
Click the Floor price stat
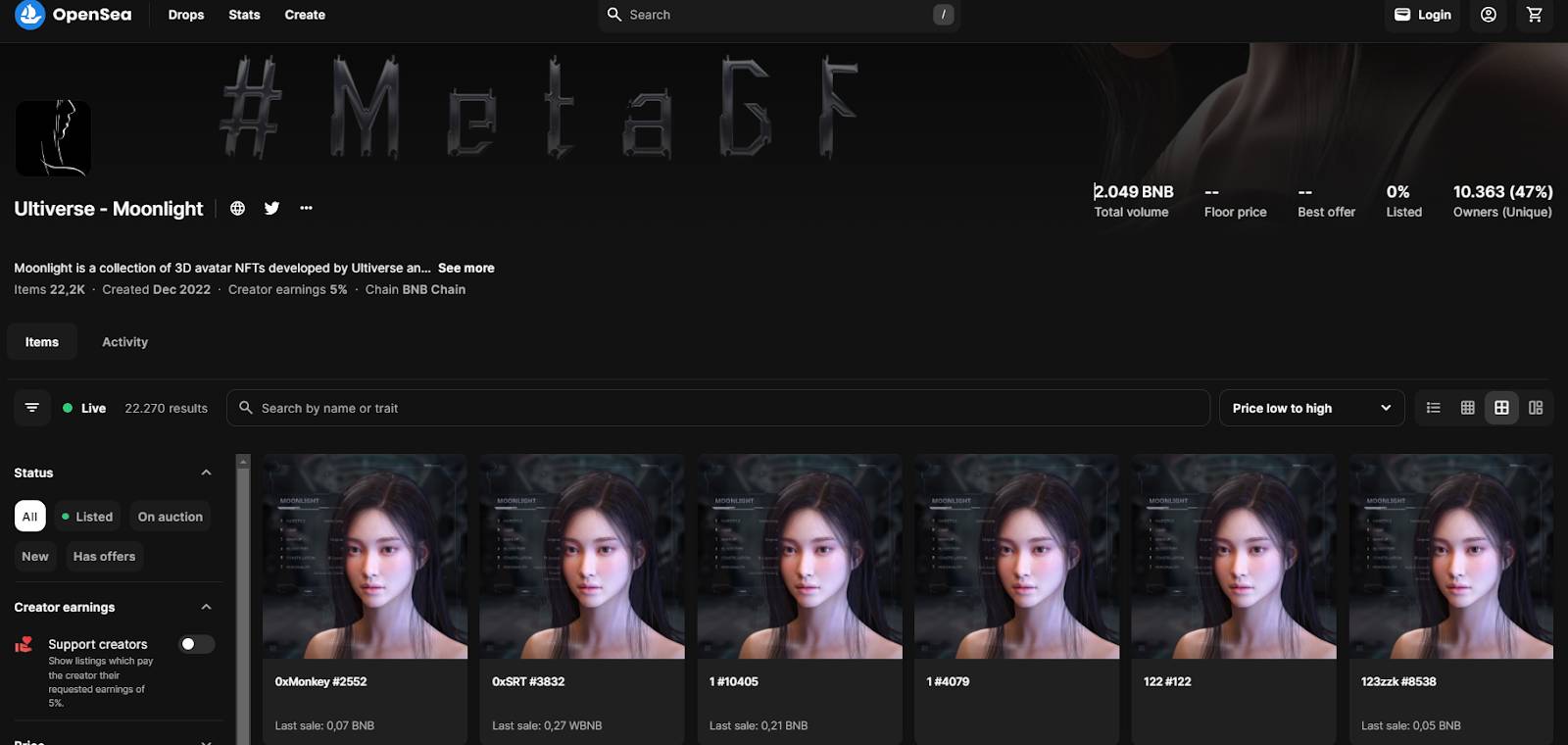[x=1235, y=201]
